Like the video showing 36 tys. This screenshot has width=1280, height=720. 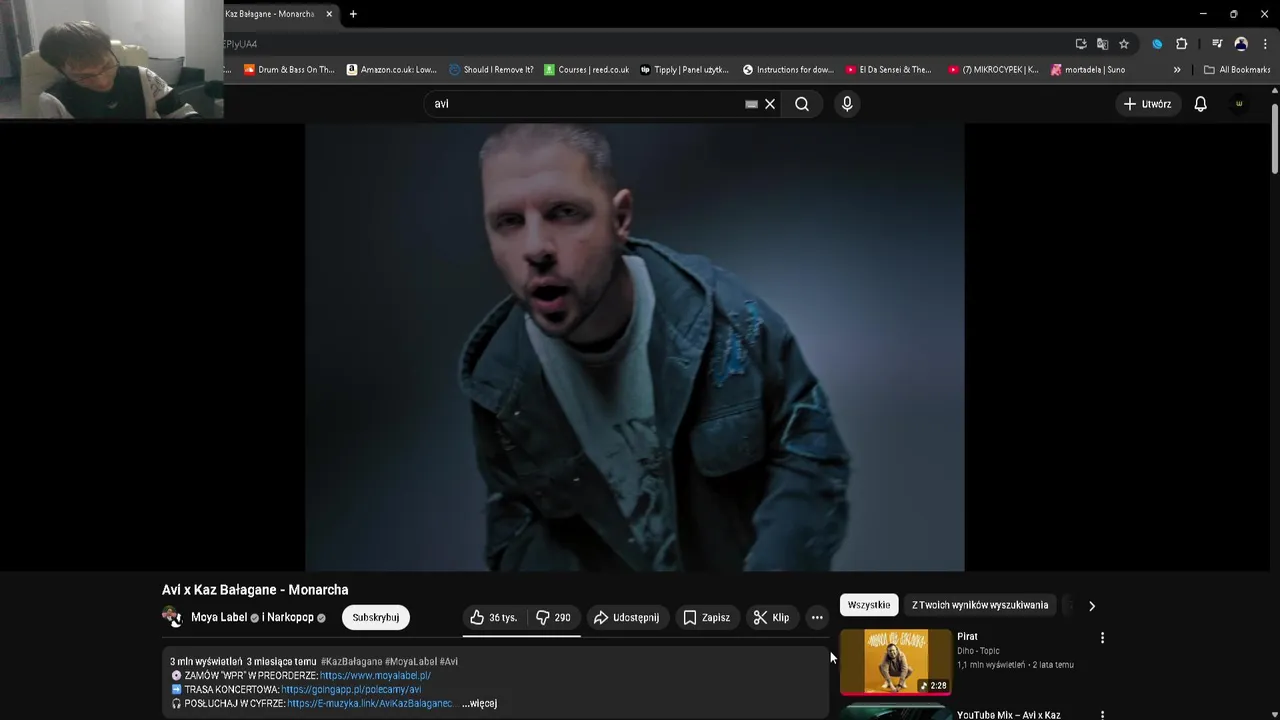[x=494, y=617]
